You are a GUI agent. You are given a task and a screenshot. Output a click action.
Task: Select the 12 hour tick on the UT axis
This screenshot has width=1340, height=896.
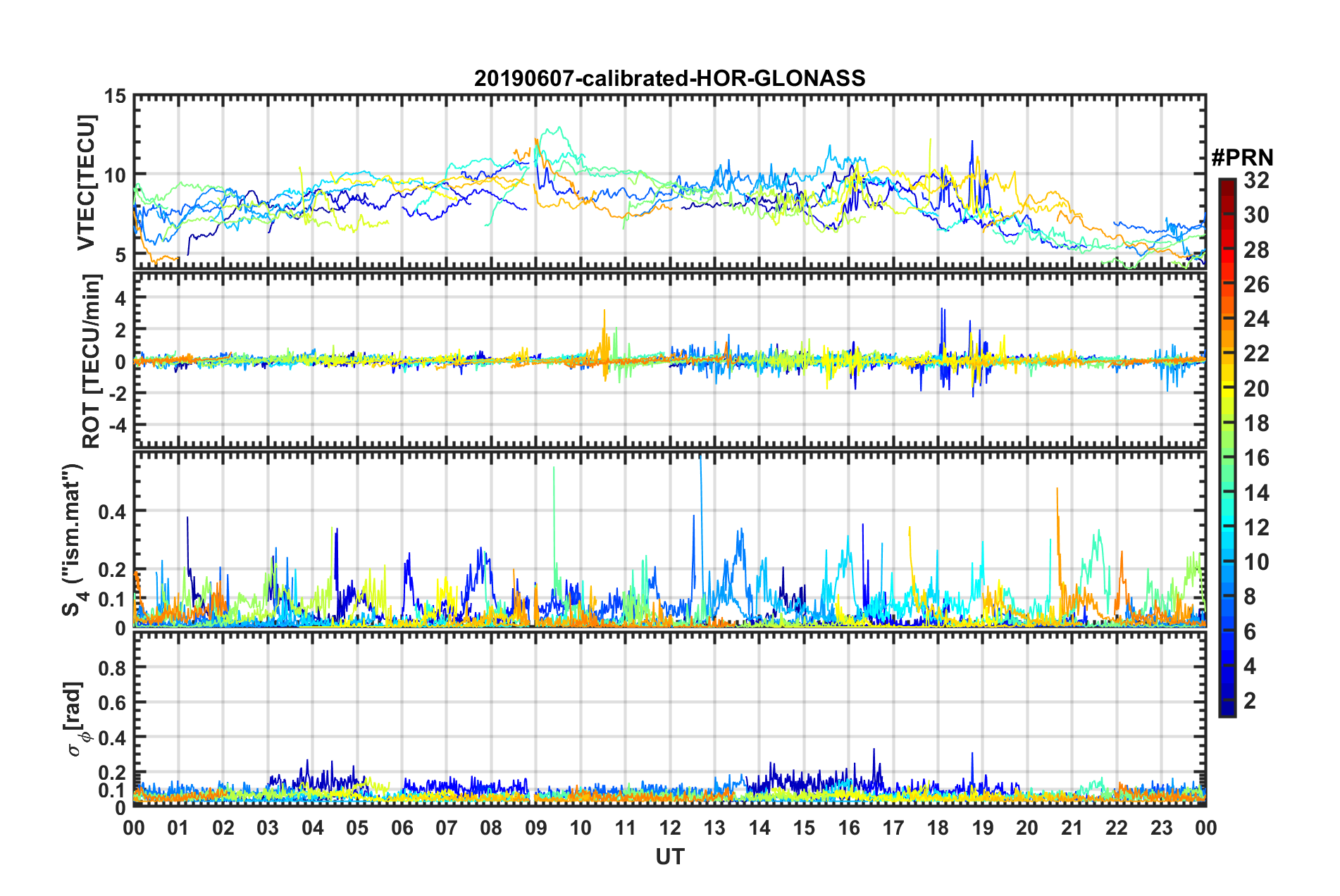[x=670, y=828]
